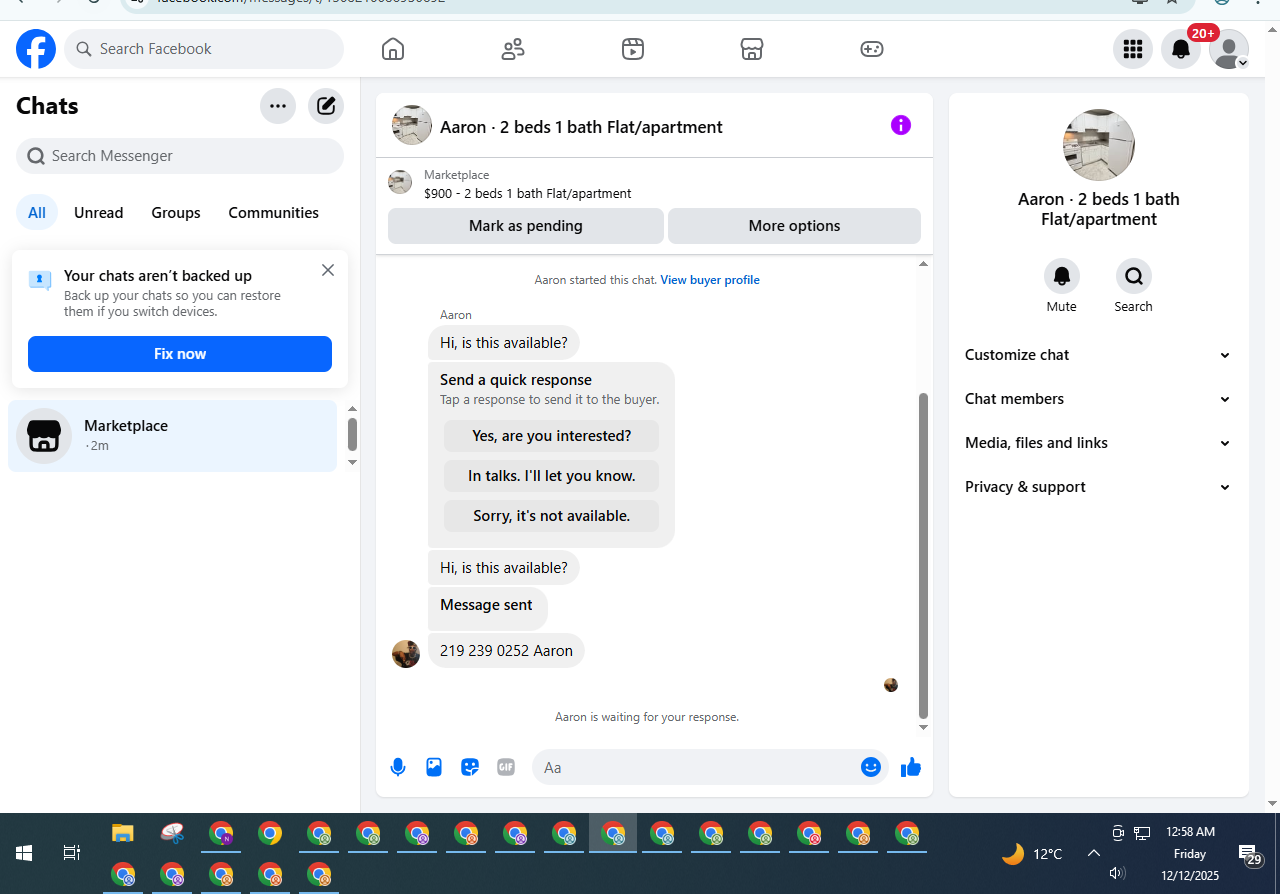1280x894 pixels.
Task: Click chat list scrollbar down arrow
Action: coord(352,462)
